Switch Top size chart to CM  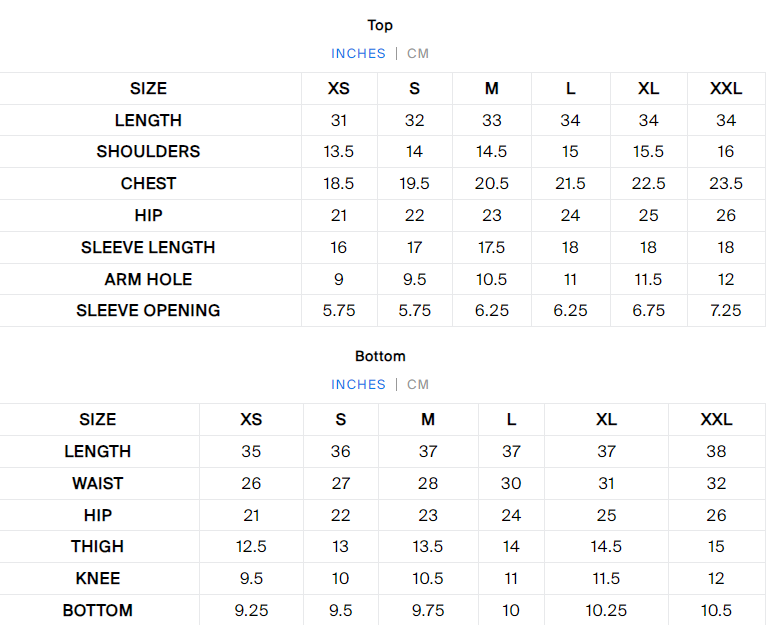point(418,53)
